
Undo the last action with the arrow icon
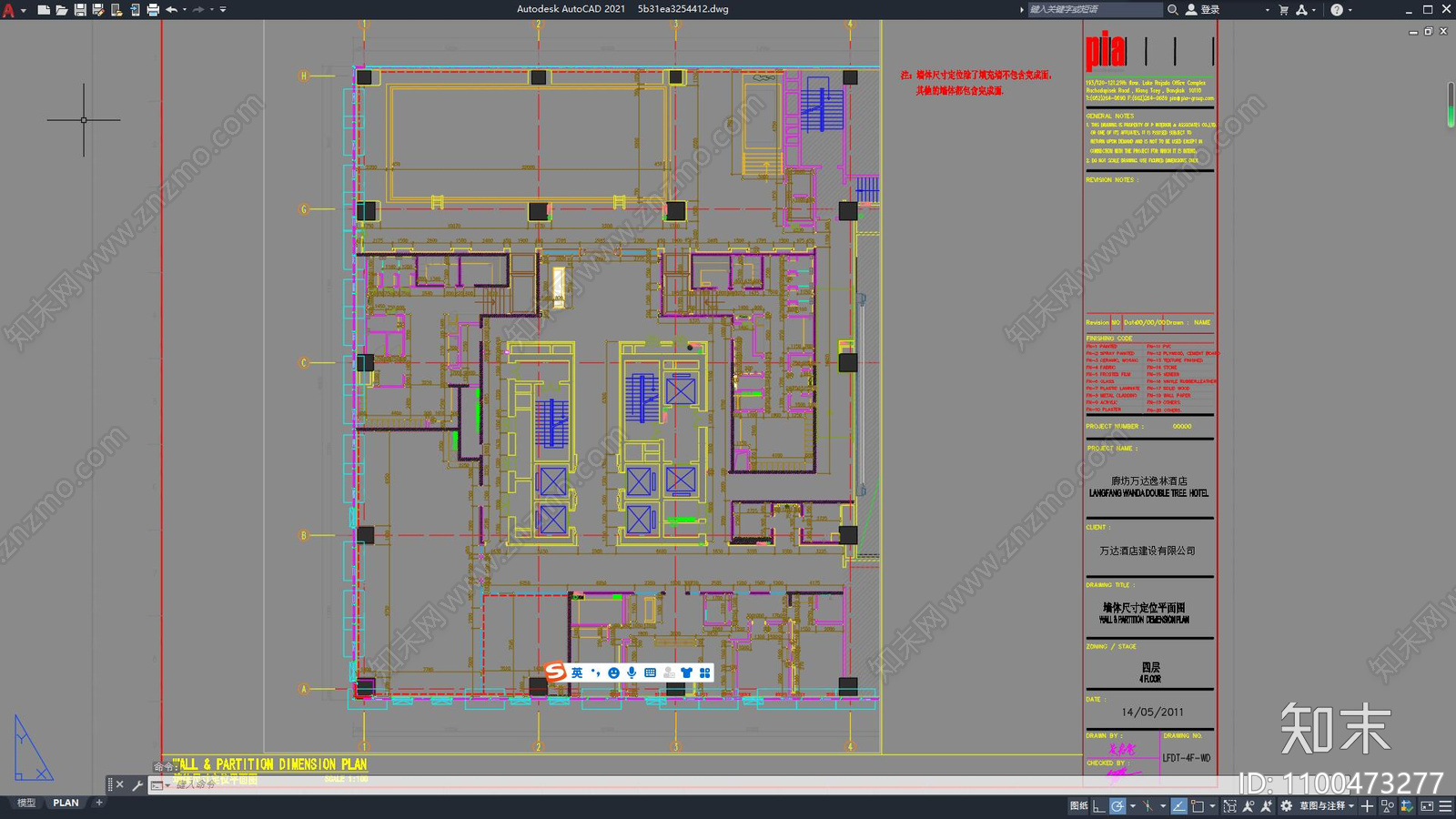point(171,10)
